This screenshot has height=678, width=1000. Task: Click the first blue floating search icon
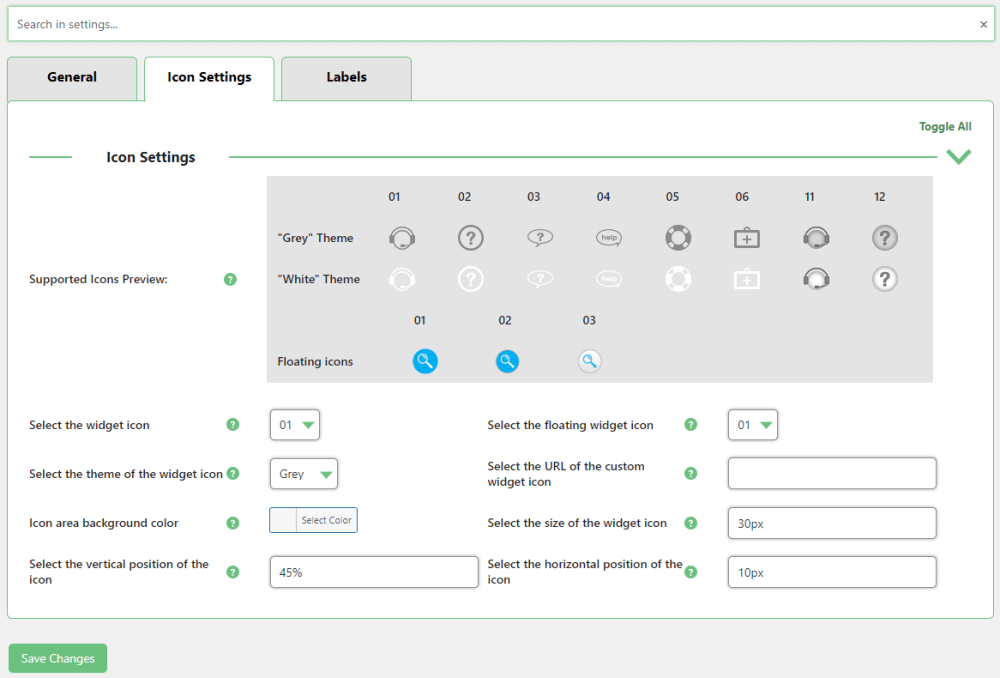pos(425,362)
